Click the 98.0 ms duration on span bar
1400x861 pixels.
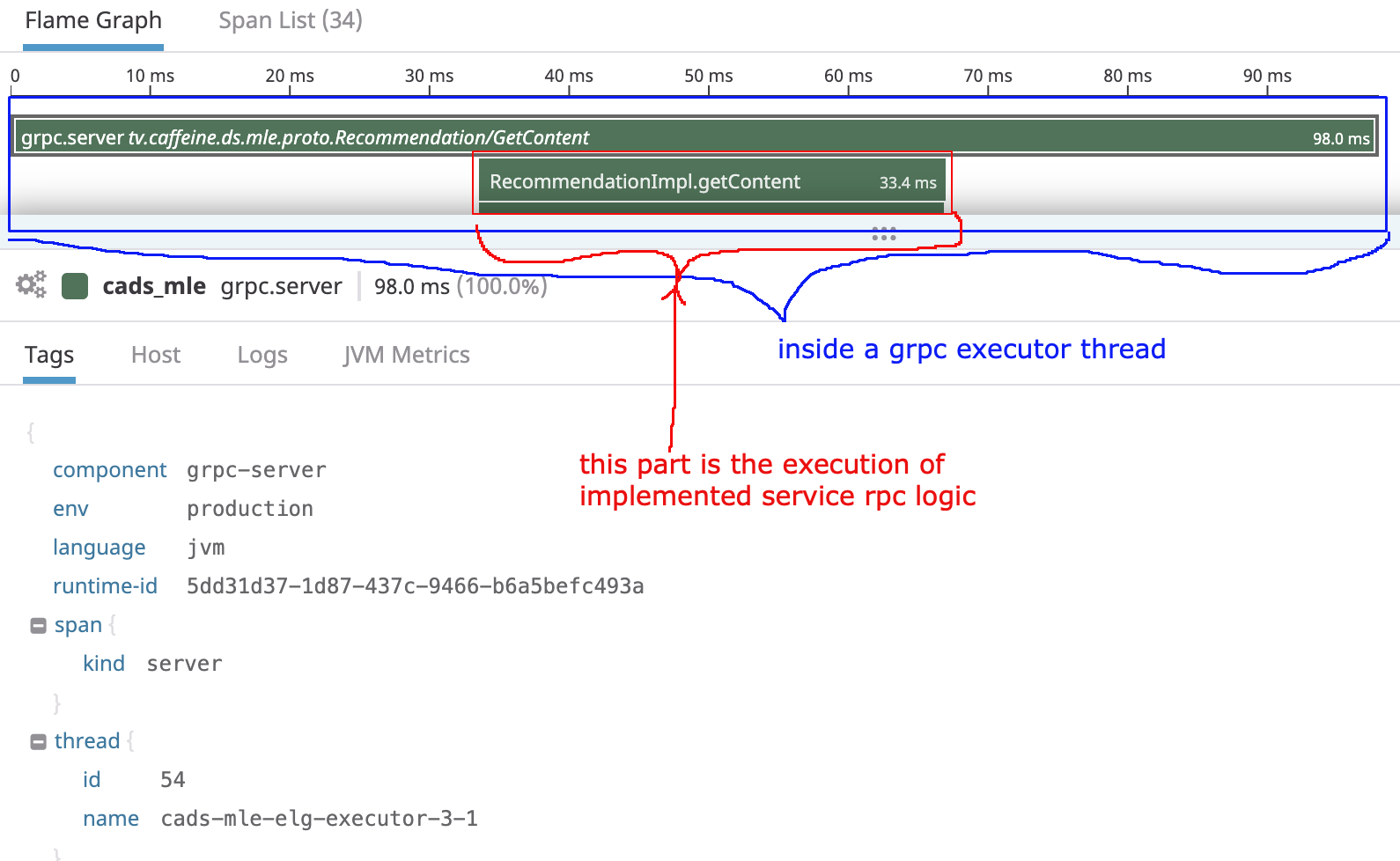[1341, 138]
